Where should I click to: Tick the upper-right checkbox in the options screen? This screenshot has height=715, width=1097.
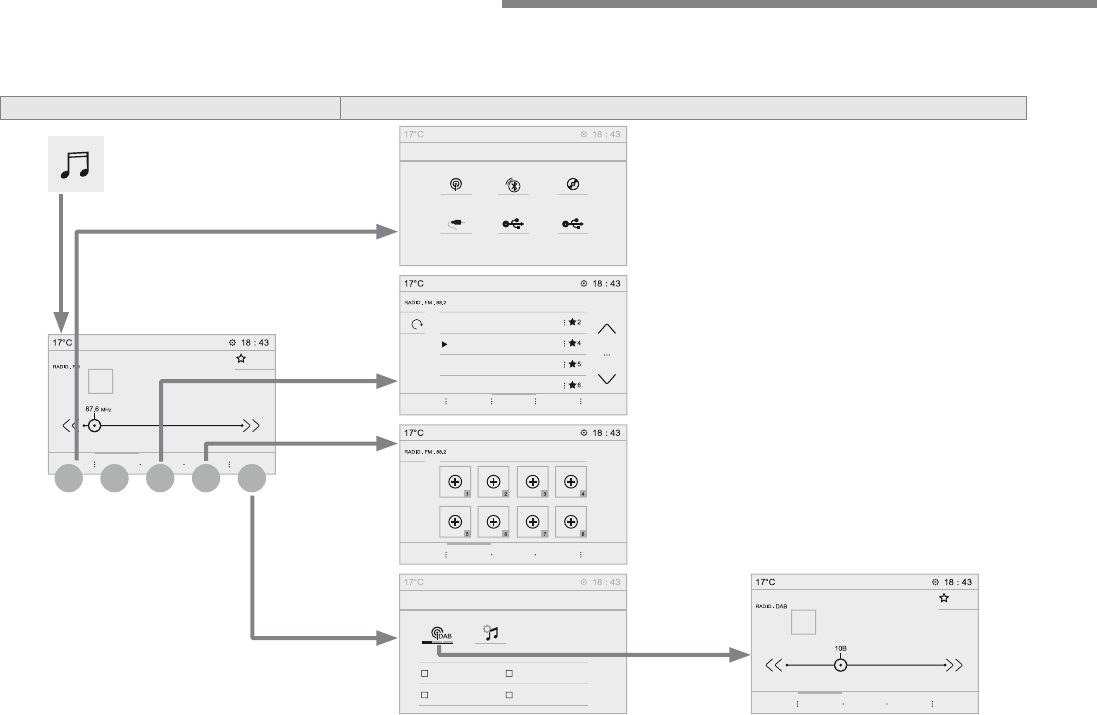pyautogui.click(x=509, y=674)
